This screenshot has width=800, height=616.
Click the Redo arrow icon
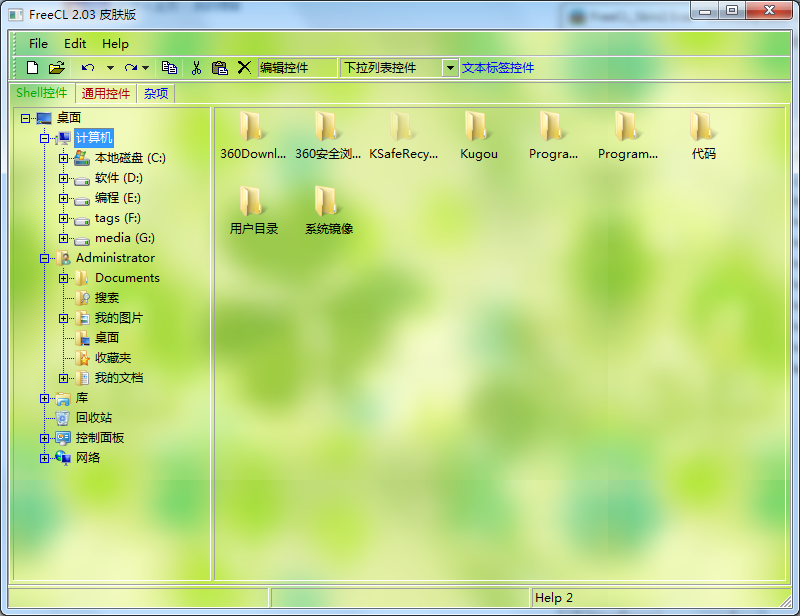click(x=131, y=67)
